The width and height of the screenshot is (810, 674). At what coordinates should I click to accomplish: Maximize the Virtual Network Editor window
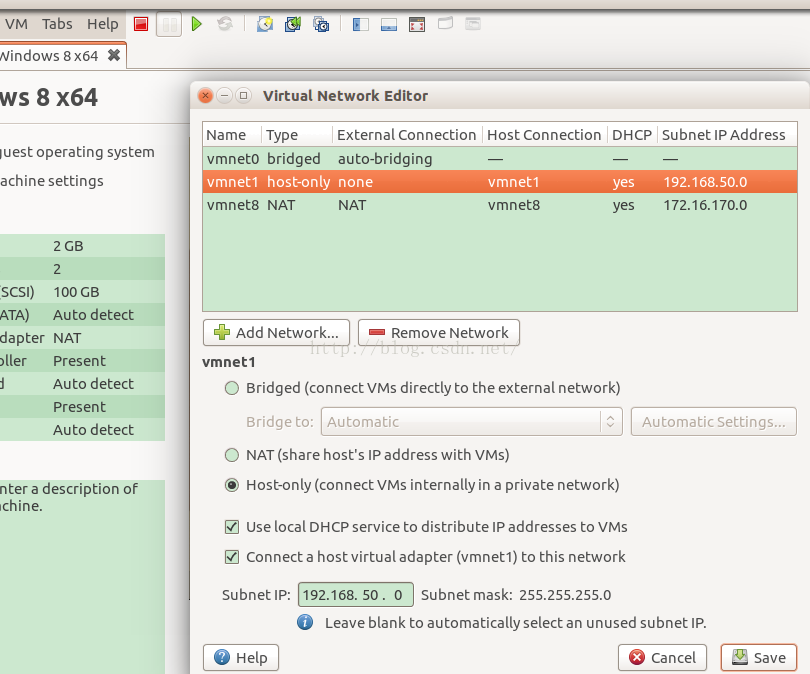(243, 96)
